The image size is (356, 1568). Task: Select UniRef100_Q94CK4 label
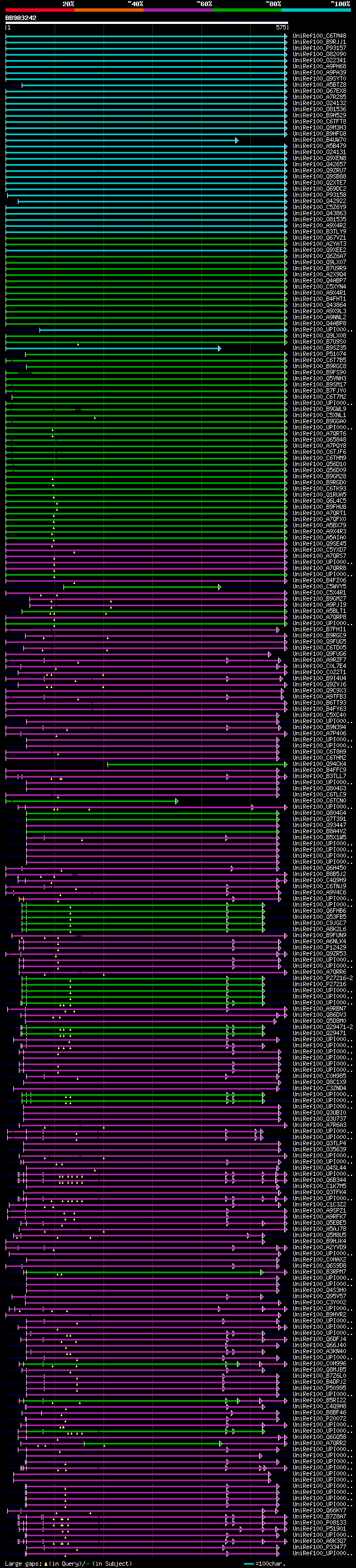pyautogui.click(x=319, y=764)
